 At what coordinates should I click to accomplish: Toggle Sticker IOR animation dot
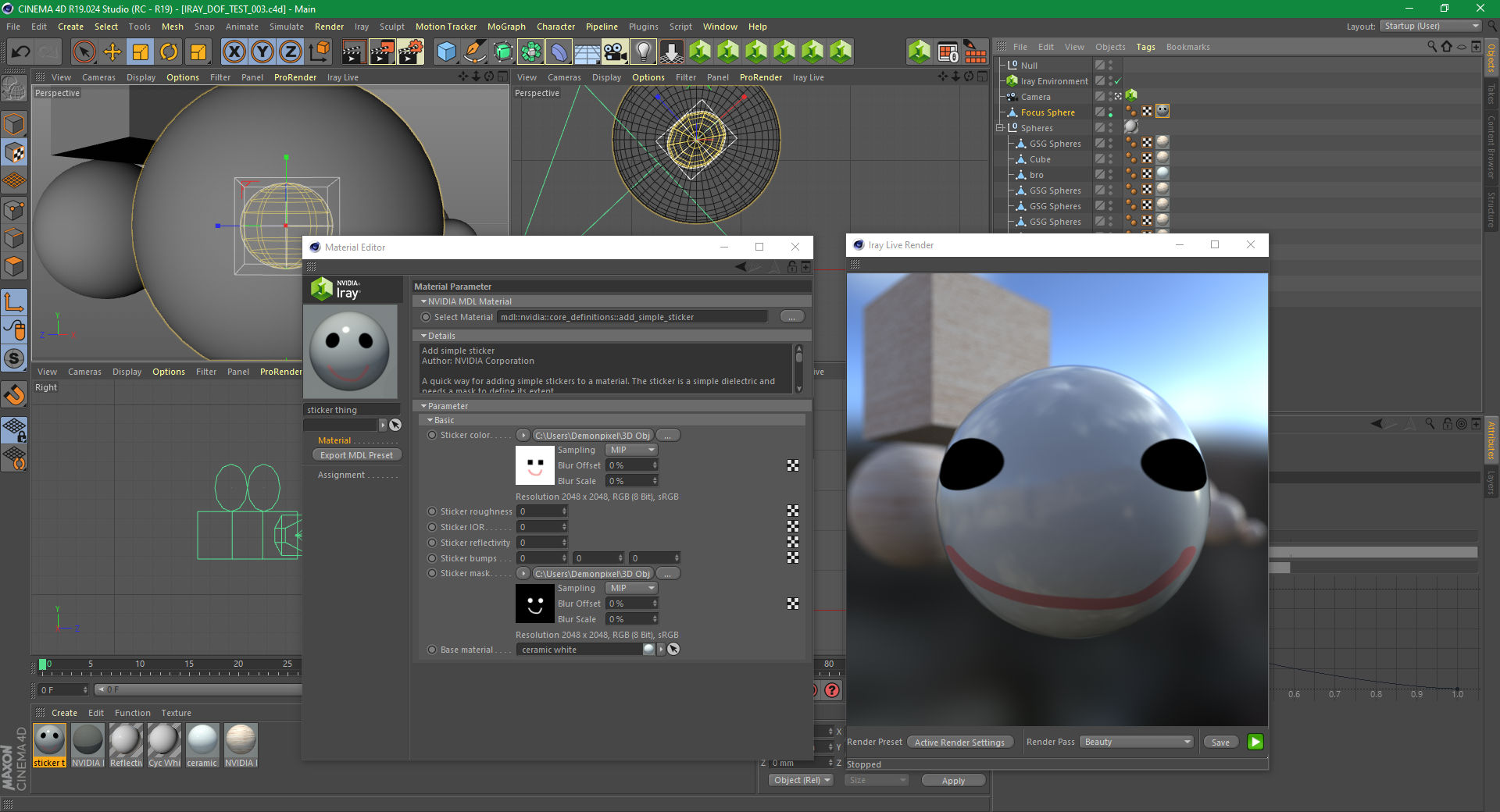tap(432, 527)
